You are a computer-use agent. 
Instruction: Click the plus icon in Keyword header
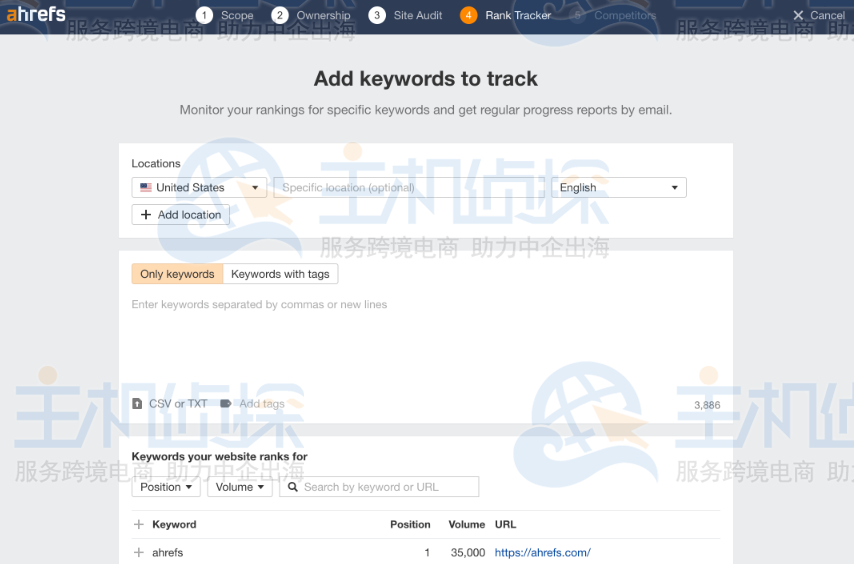(x=139, y=524)
